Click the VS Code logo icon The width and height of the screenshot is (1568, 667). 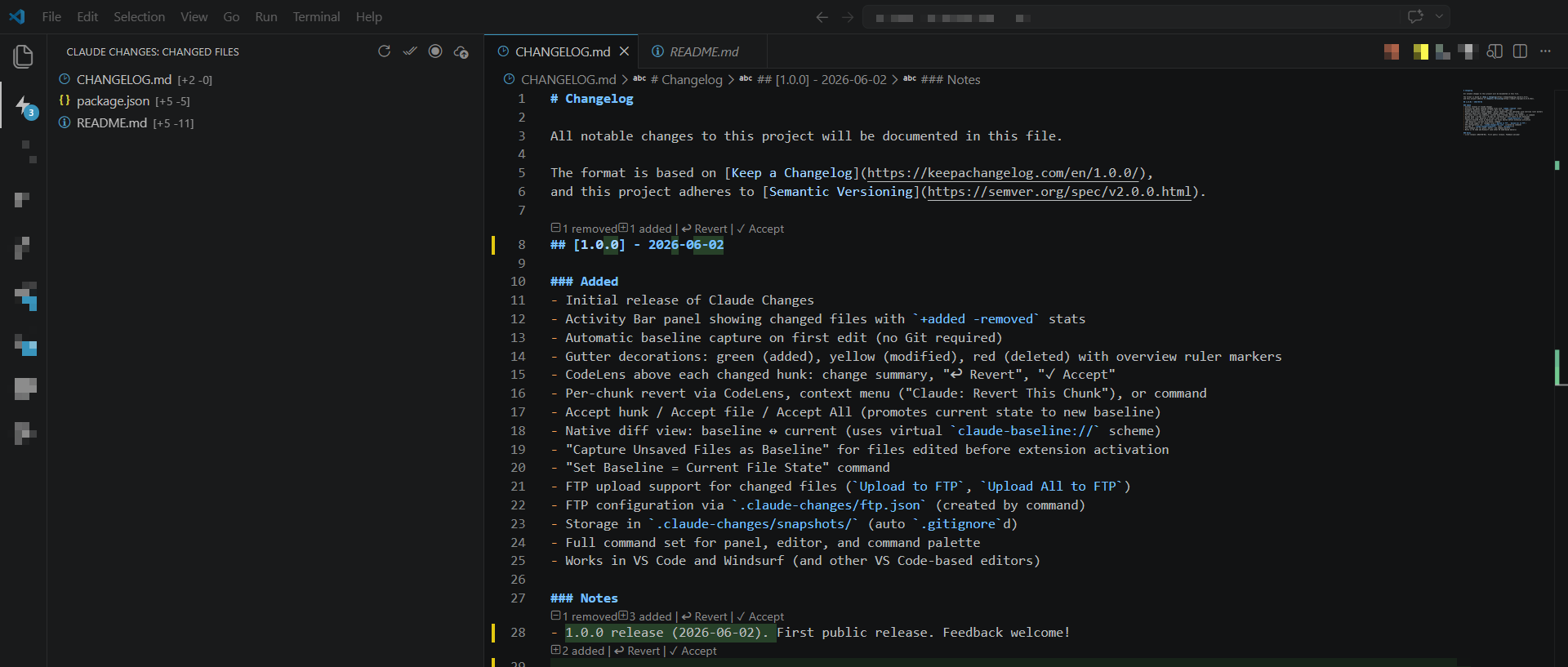[17, 16]
